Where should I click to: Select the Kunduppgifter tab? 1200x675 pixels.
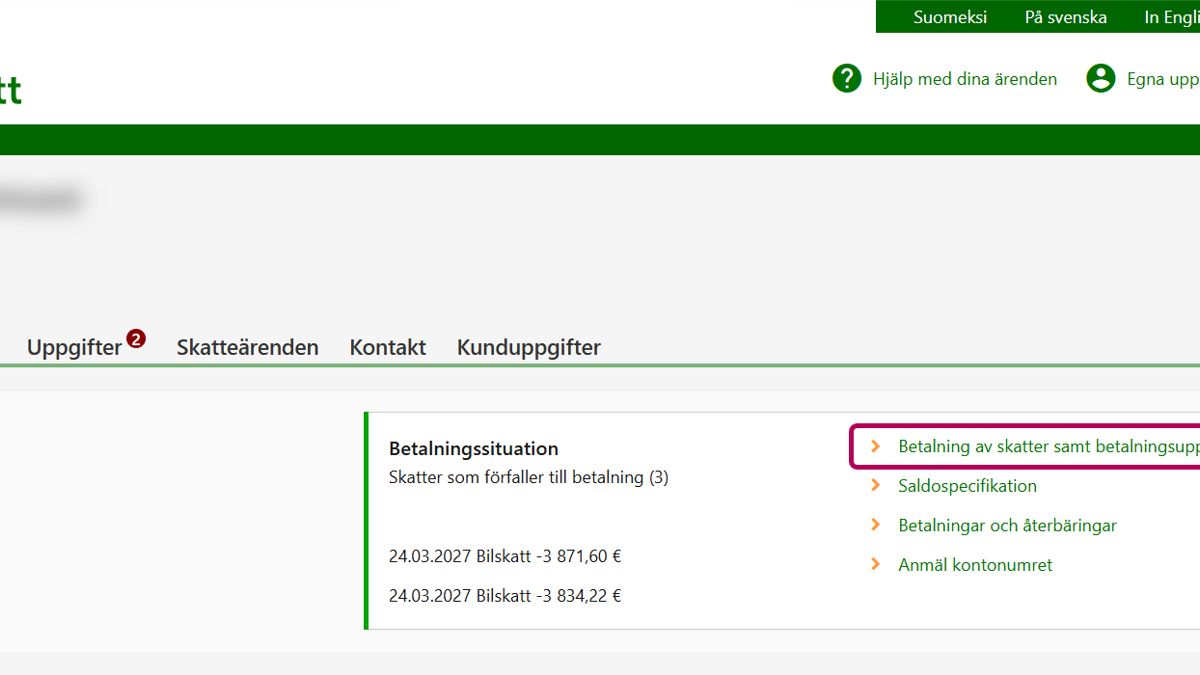528,348
